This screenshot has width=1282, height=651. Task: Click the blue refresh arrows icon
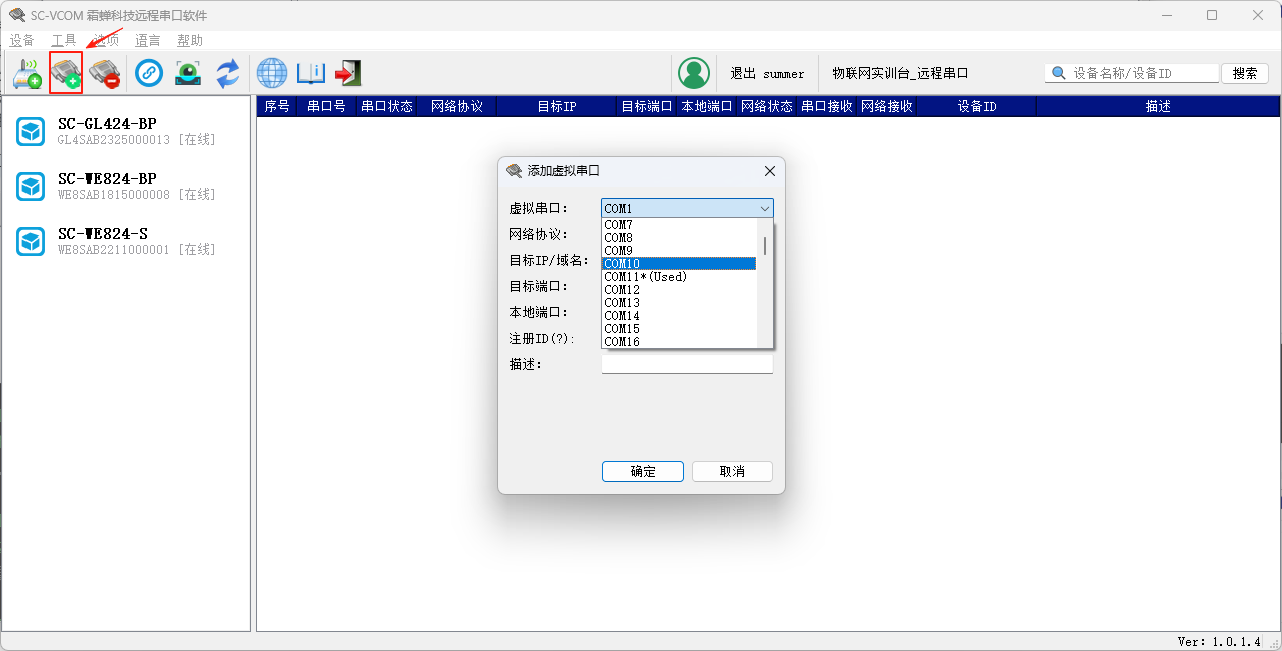click(228, 73)
